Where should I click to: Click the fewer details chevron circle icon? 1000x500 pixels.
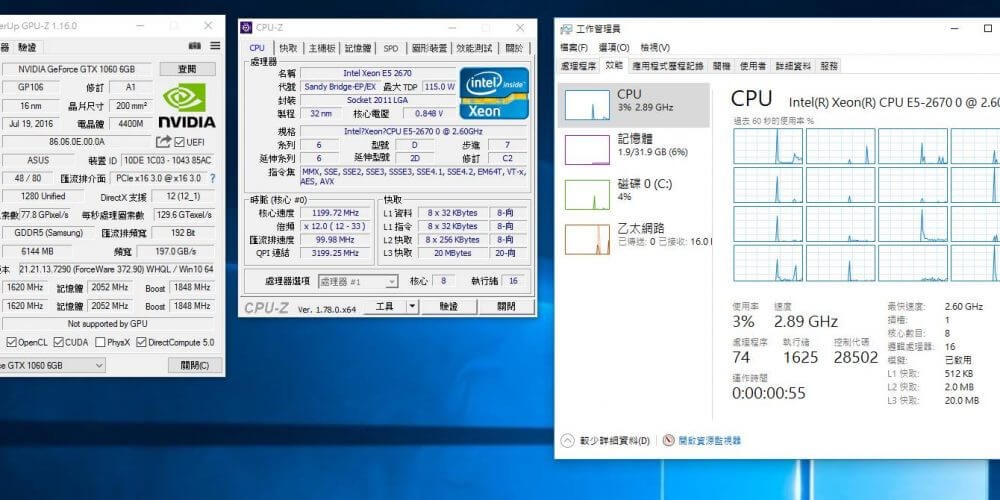coord(568,440)
